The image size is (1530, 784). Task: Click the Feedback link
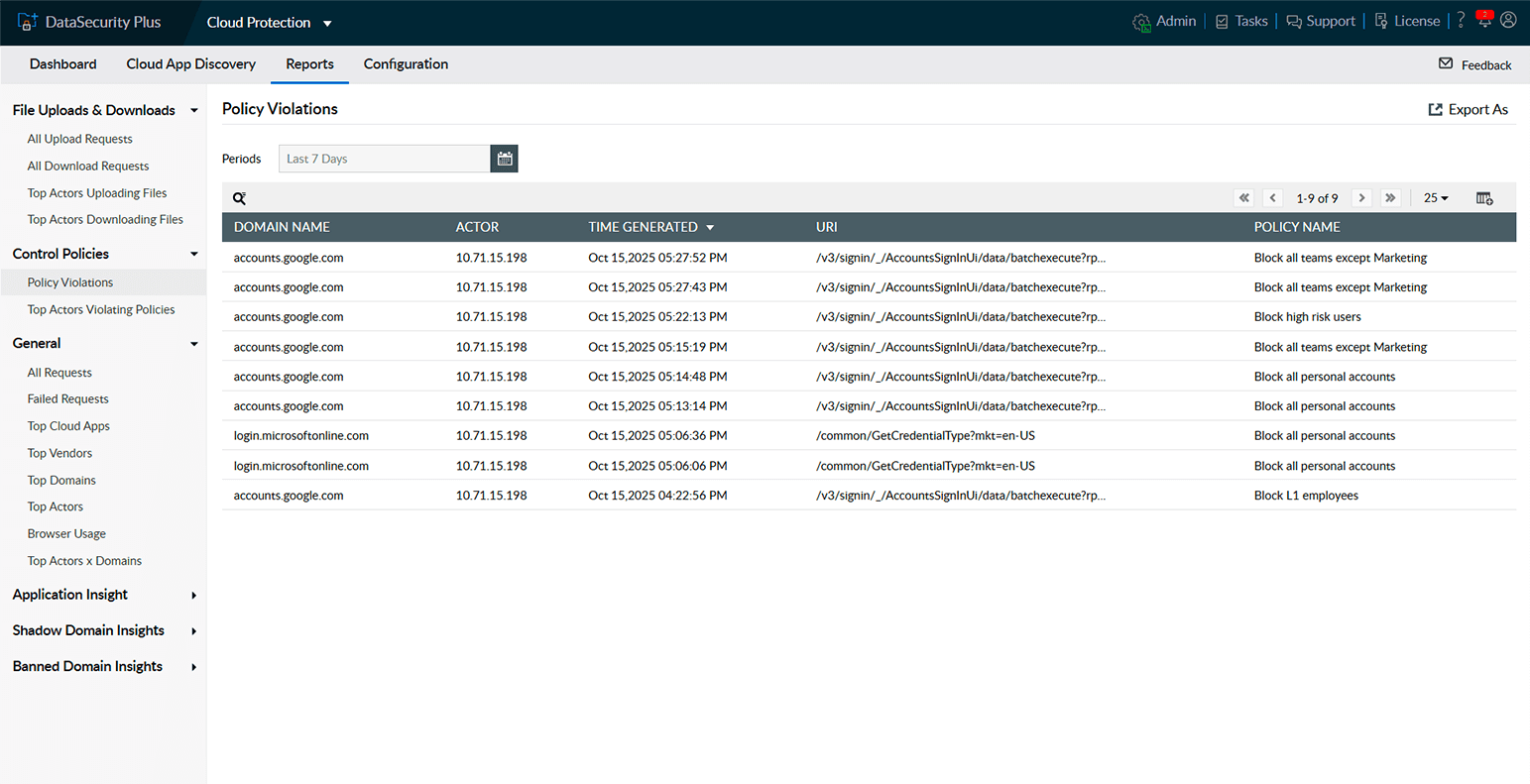1484,64
